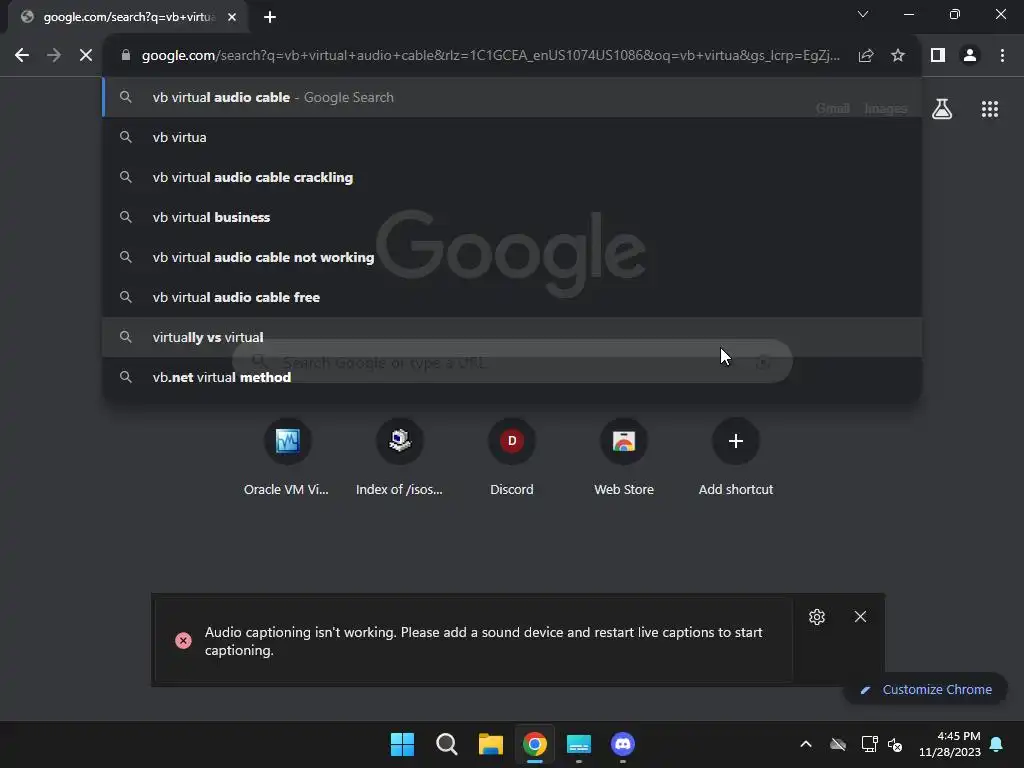Open muted volume tray icon
This screenshot has width=1024, height=768.
click(x=895, y=744)
